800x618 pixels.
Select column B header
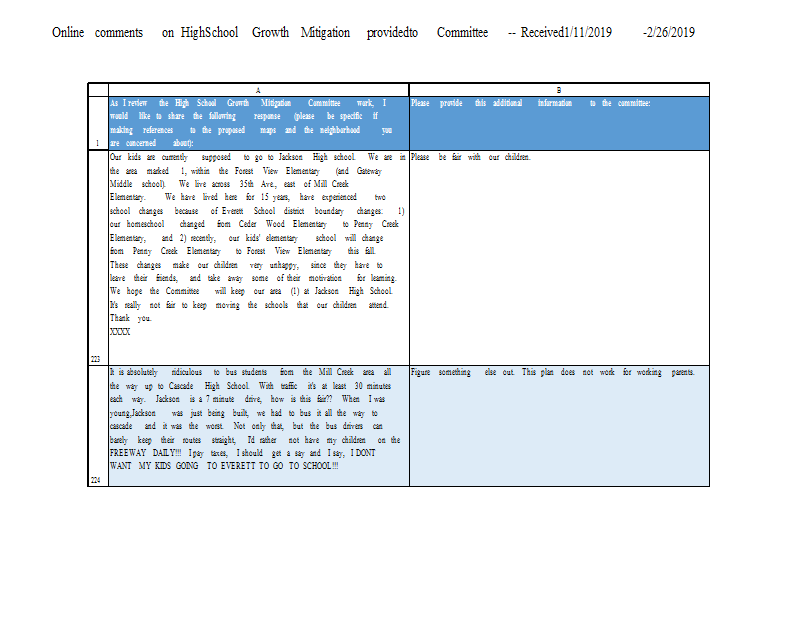[x=559, y=90]
